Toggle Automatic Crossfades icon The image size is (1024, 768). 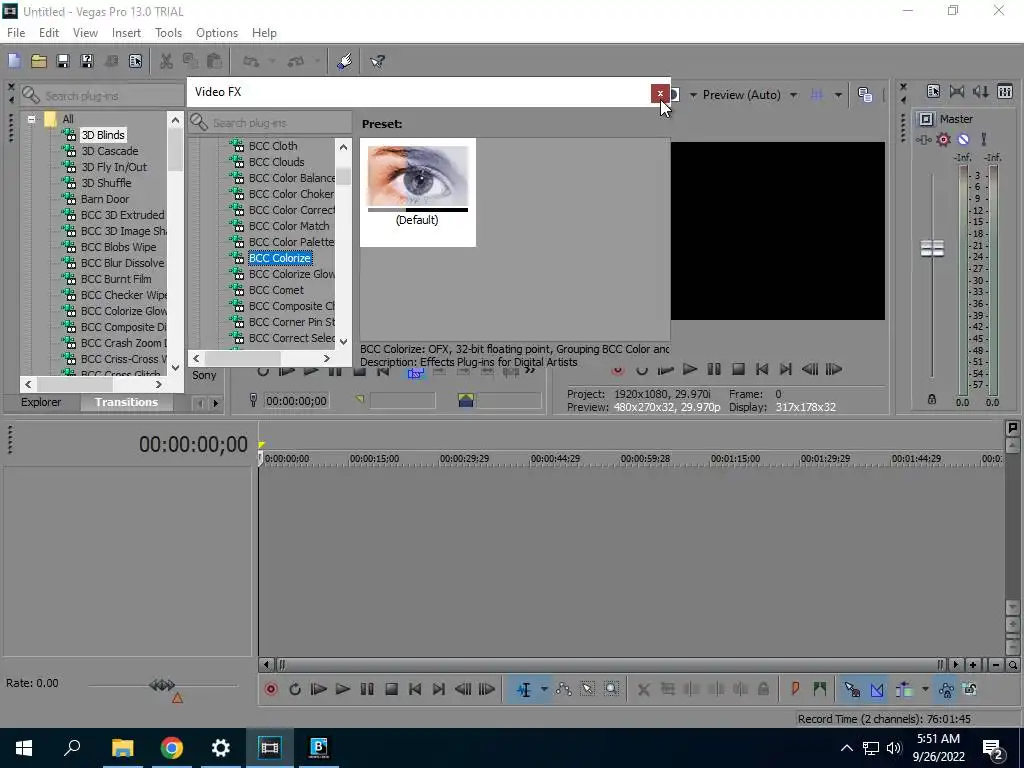click(877, 689)
